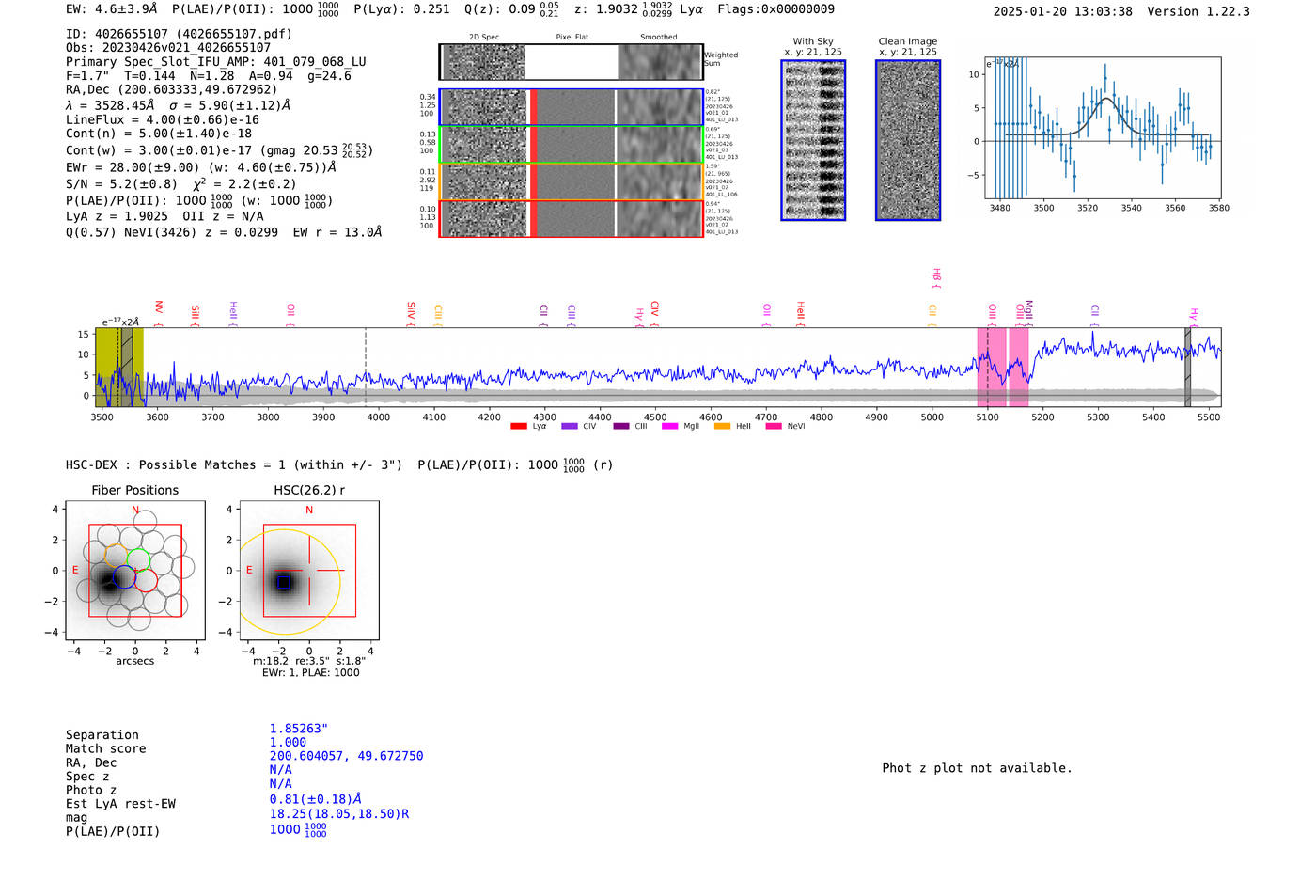
Task: Click the yellow highlighted band near 3500Å
Action: pos(119,367)
